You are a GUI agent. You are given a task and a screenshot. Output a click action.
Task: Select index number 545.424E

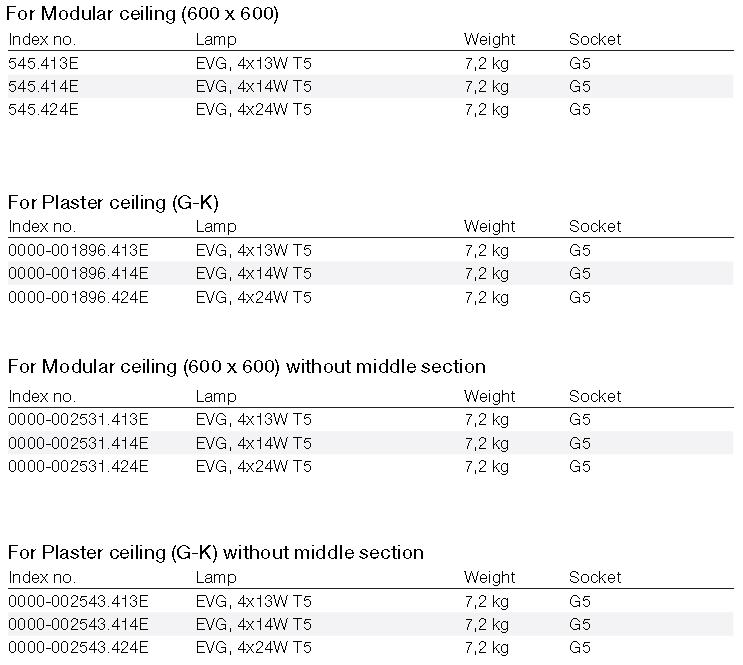(43, 109)
